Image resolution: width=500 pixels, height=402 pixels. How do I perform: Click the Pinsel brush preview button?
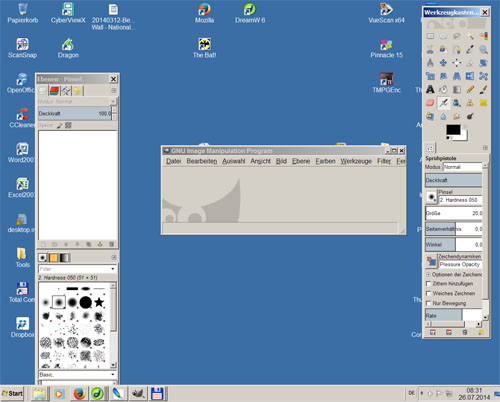(x=431, y=197)
